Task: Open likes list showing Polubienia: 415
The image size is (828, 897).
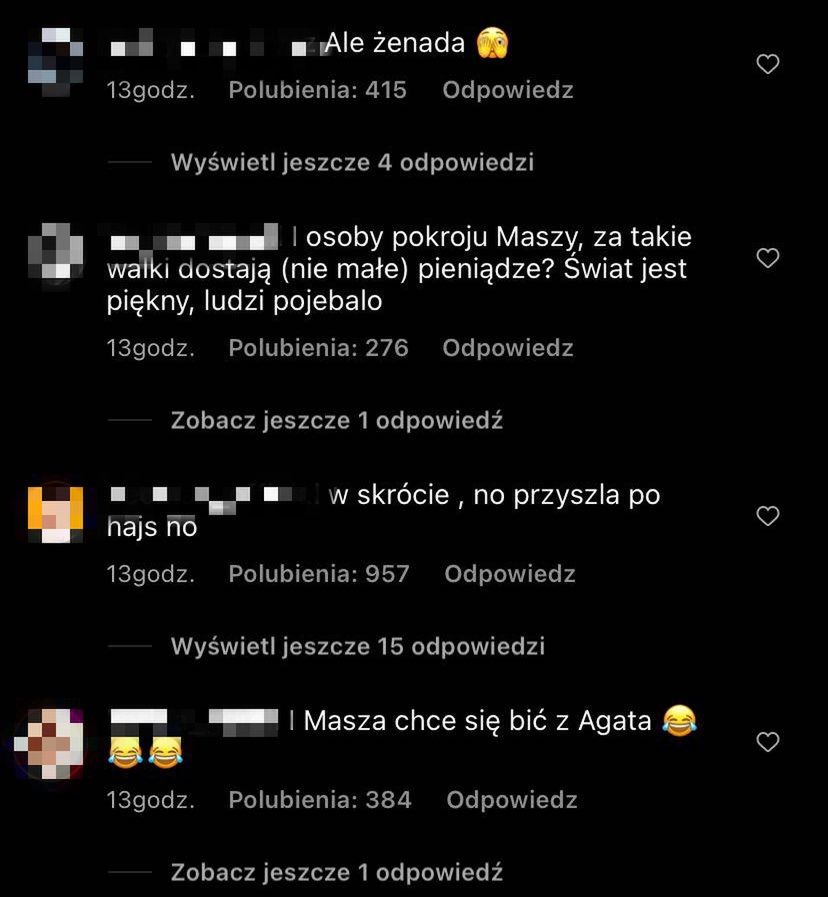Action: click(x=318, y=90)
